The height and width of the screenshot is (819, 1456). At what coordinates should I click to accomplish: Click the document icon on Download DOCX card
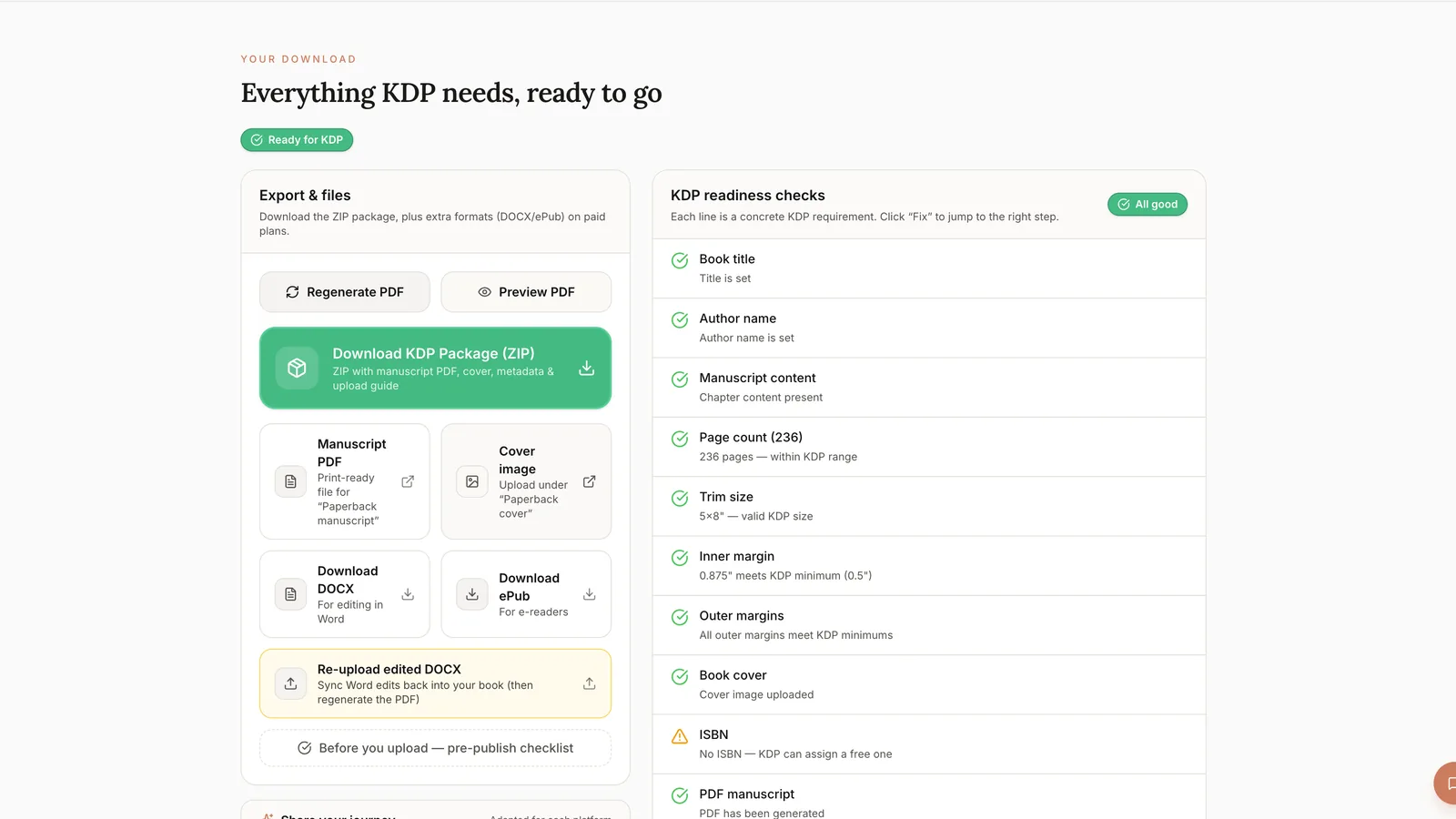[x=290, y=594]
